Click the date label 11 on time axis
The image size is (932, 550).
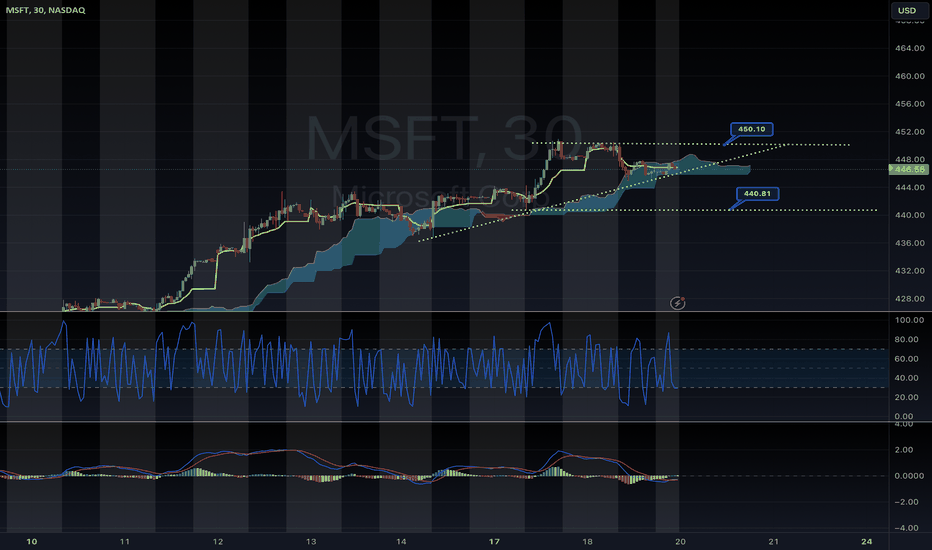(x=125, y=541)
